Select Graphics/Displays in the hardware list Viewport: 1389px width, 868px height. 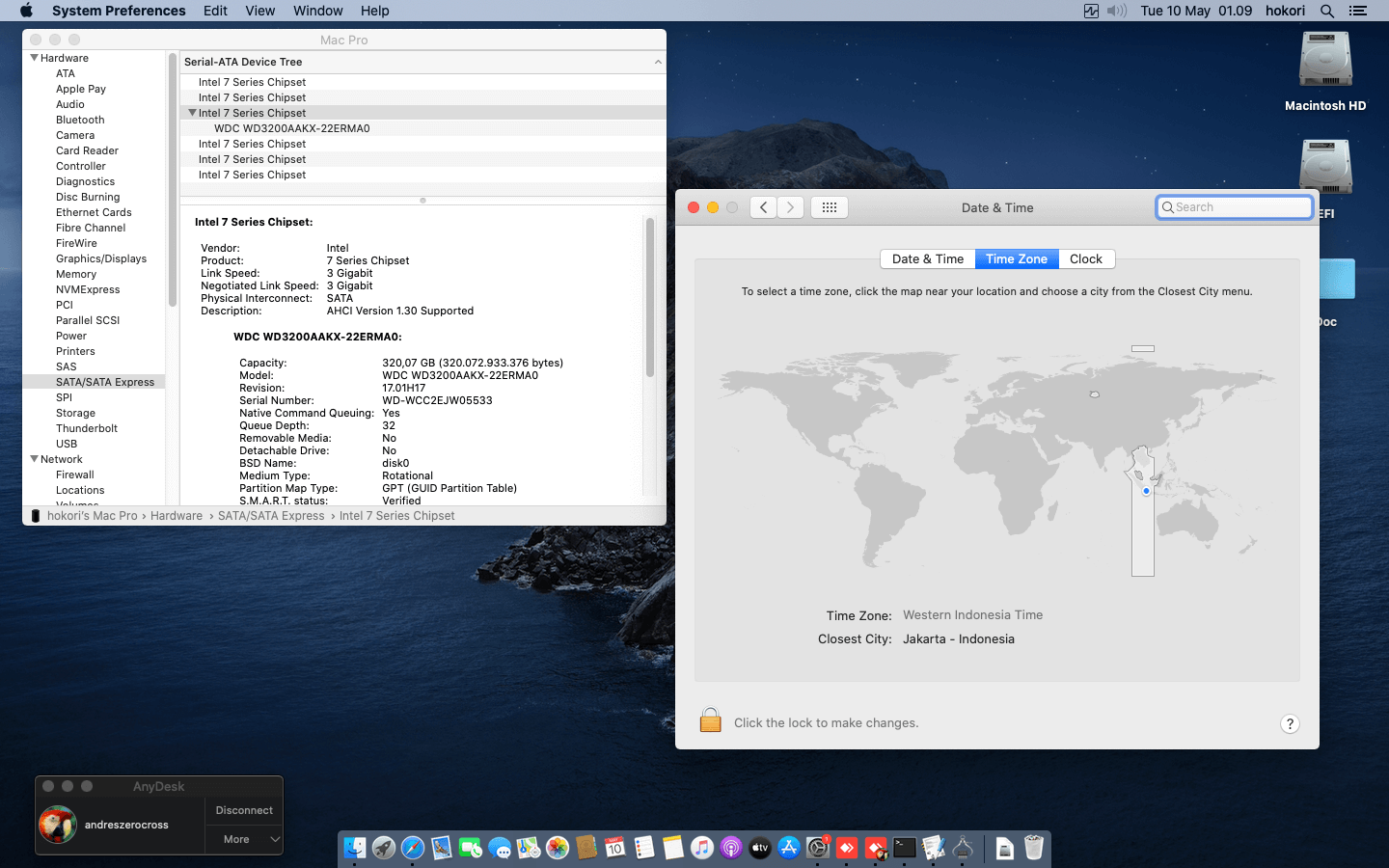pos(101,258)
